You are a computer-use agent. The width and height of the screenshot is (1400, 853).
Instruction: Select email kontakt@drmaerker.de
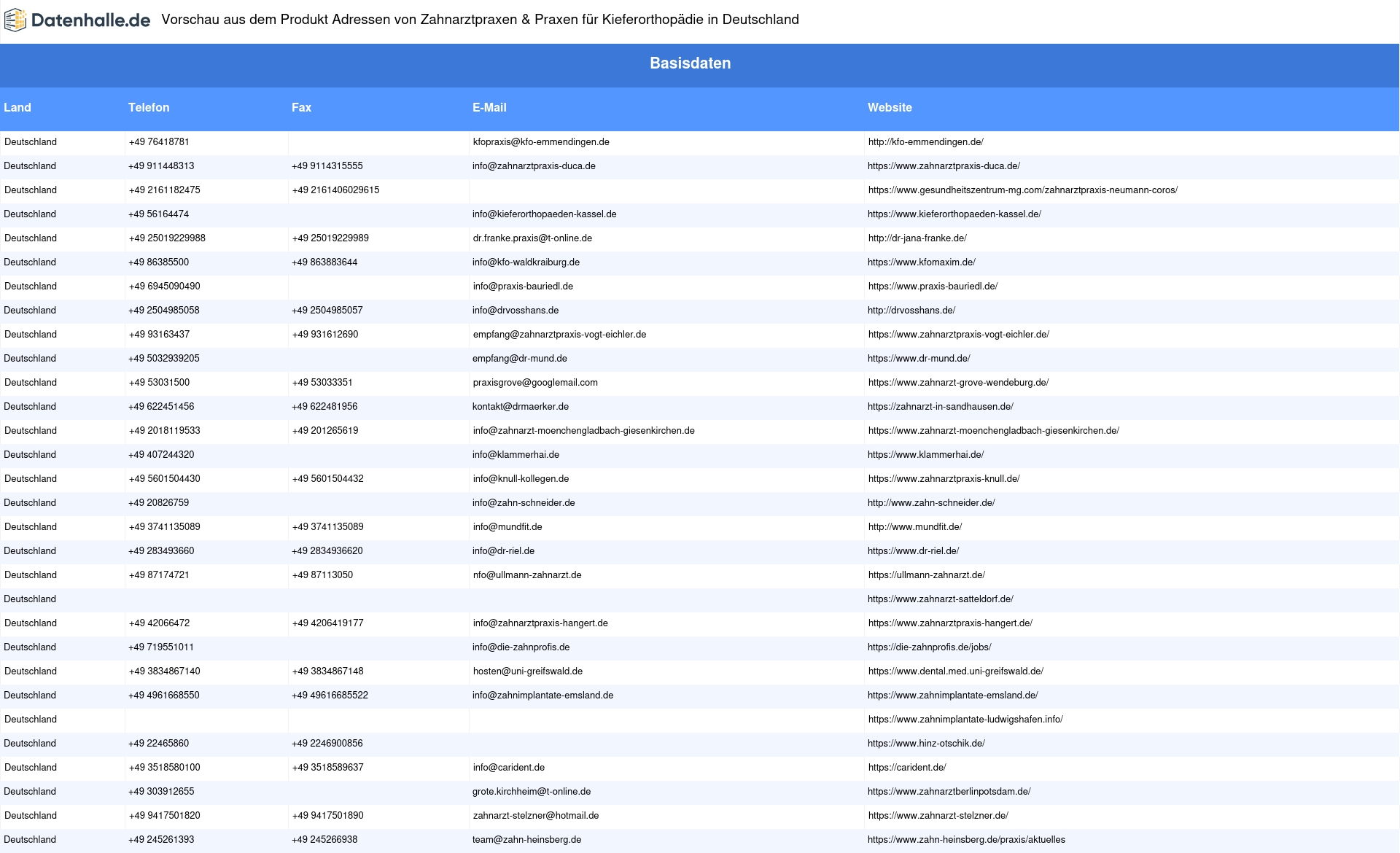click(521, 407)
